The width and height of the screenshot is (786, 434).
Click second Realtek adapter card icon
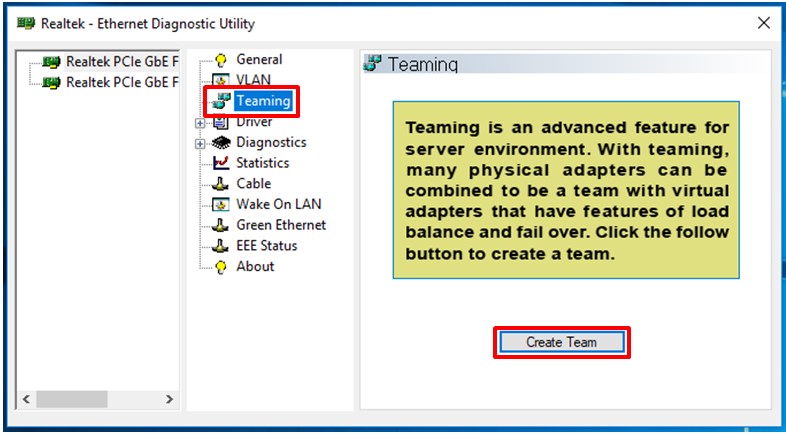pyautogui.click(x=52, y=83)
